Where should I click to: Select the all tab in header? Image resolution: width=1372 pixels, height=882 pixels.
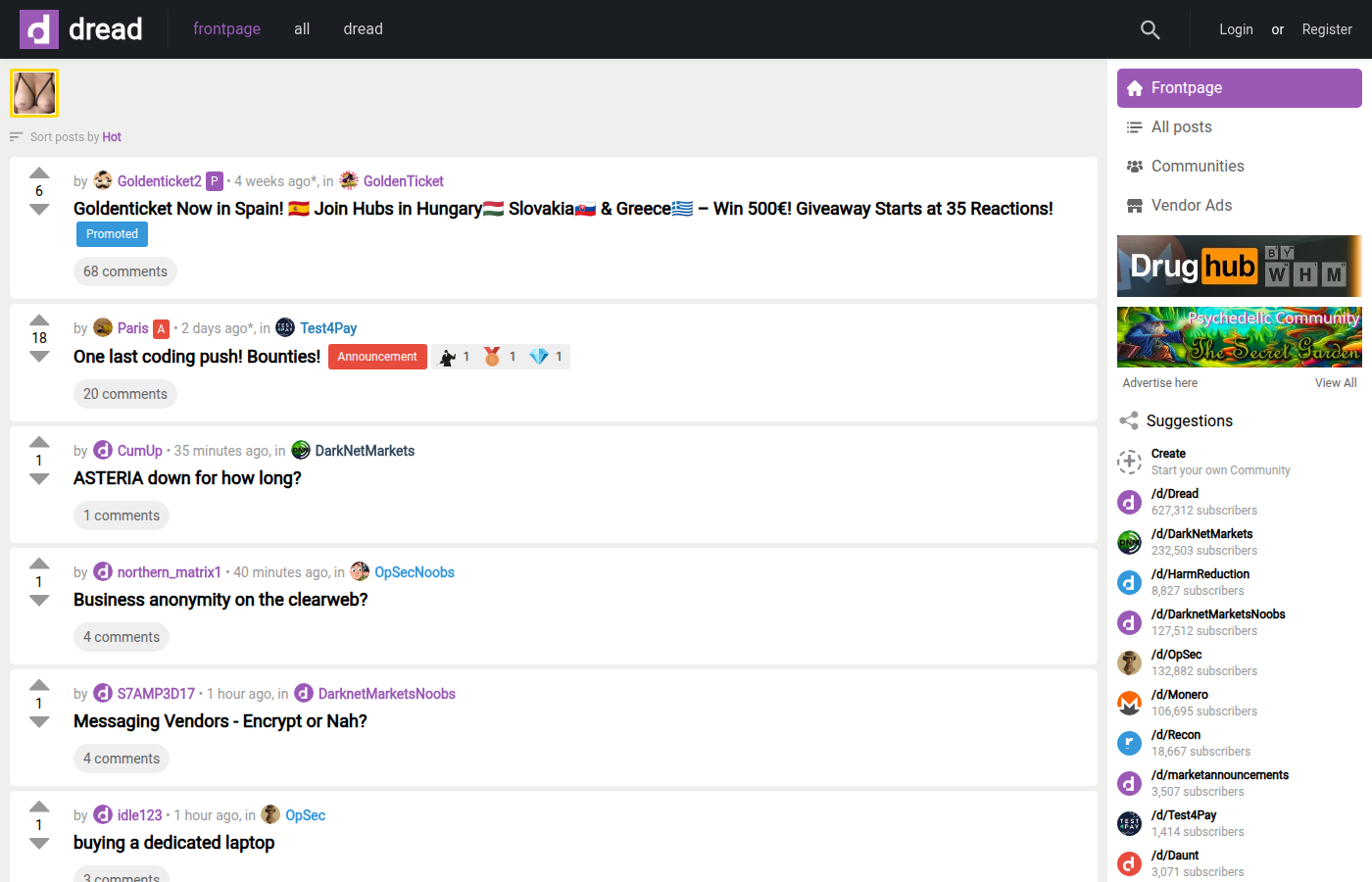coord(302,29)
